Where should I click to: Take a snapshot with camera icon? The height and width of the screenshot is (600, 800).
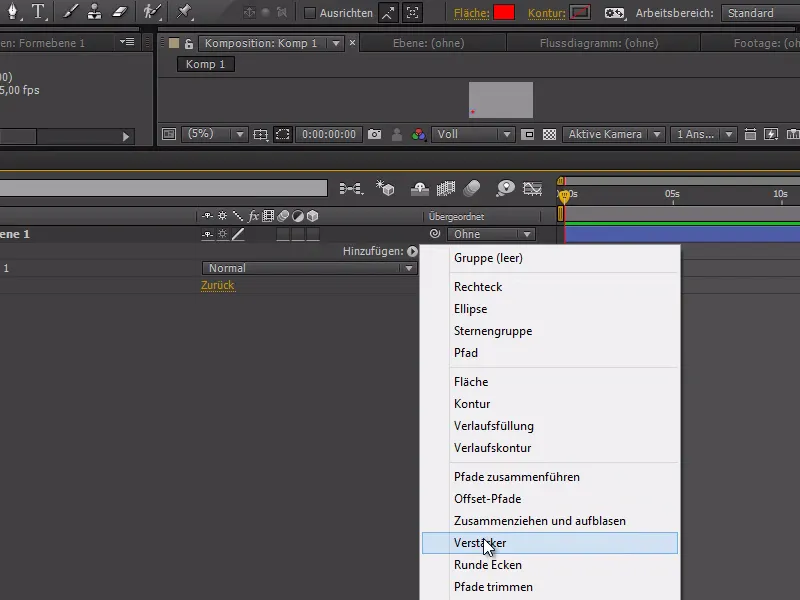374,134
